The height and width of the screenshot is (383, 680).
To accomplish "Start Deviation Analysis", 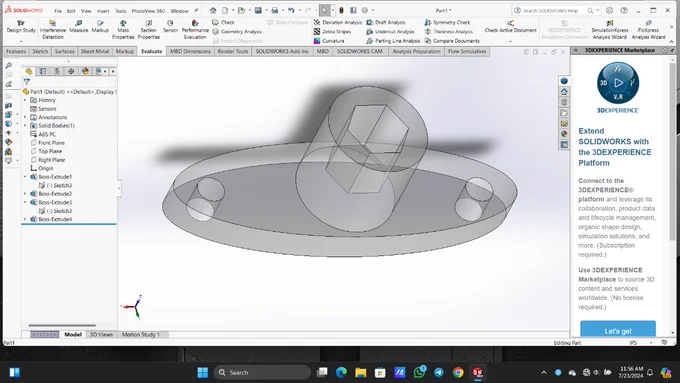I will [337, 22].
